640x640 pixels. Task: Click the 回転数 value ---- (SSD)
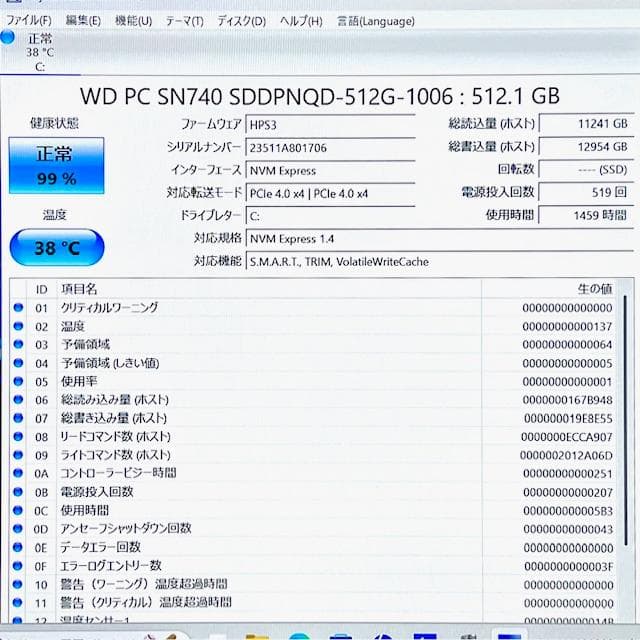pos(586,169)
